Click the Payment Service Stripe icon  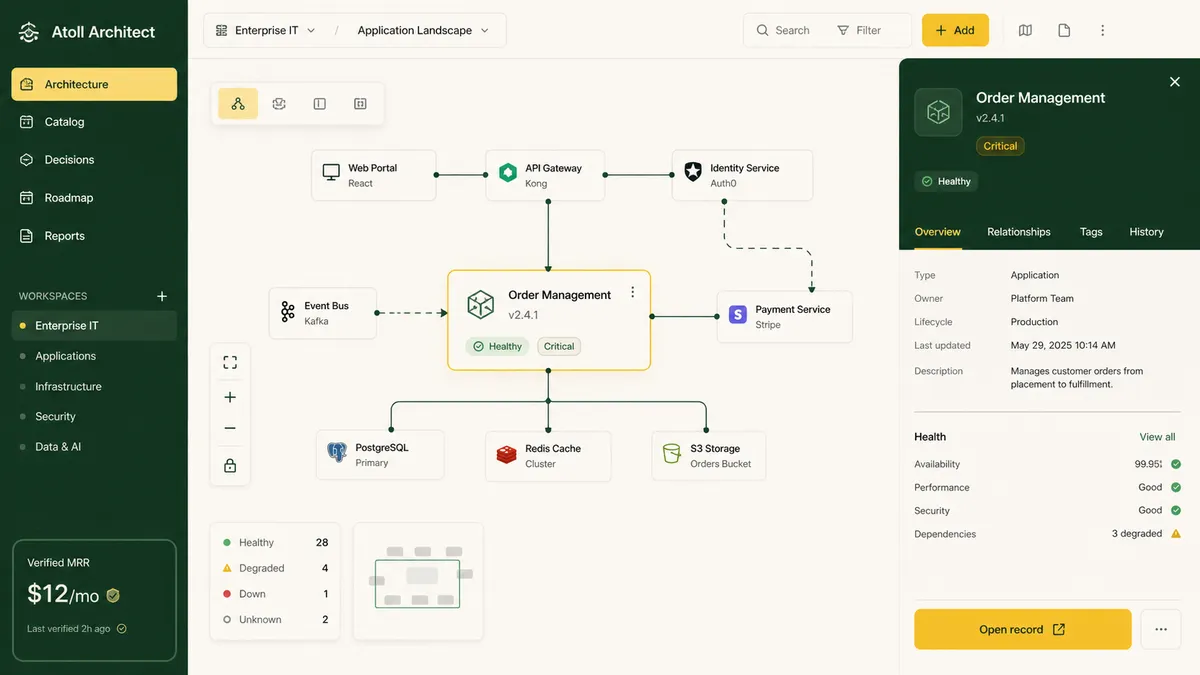[738, 315]
